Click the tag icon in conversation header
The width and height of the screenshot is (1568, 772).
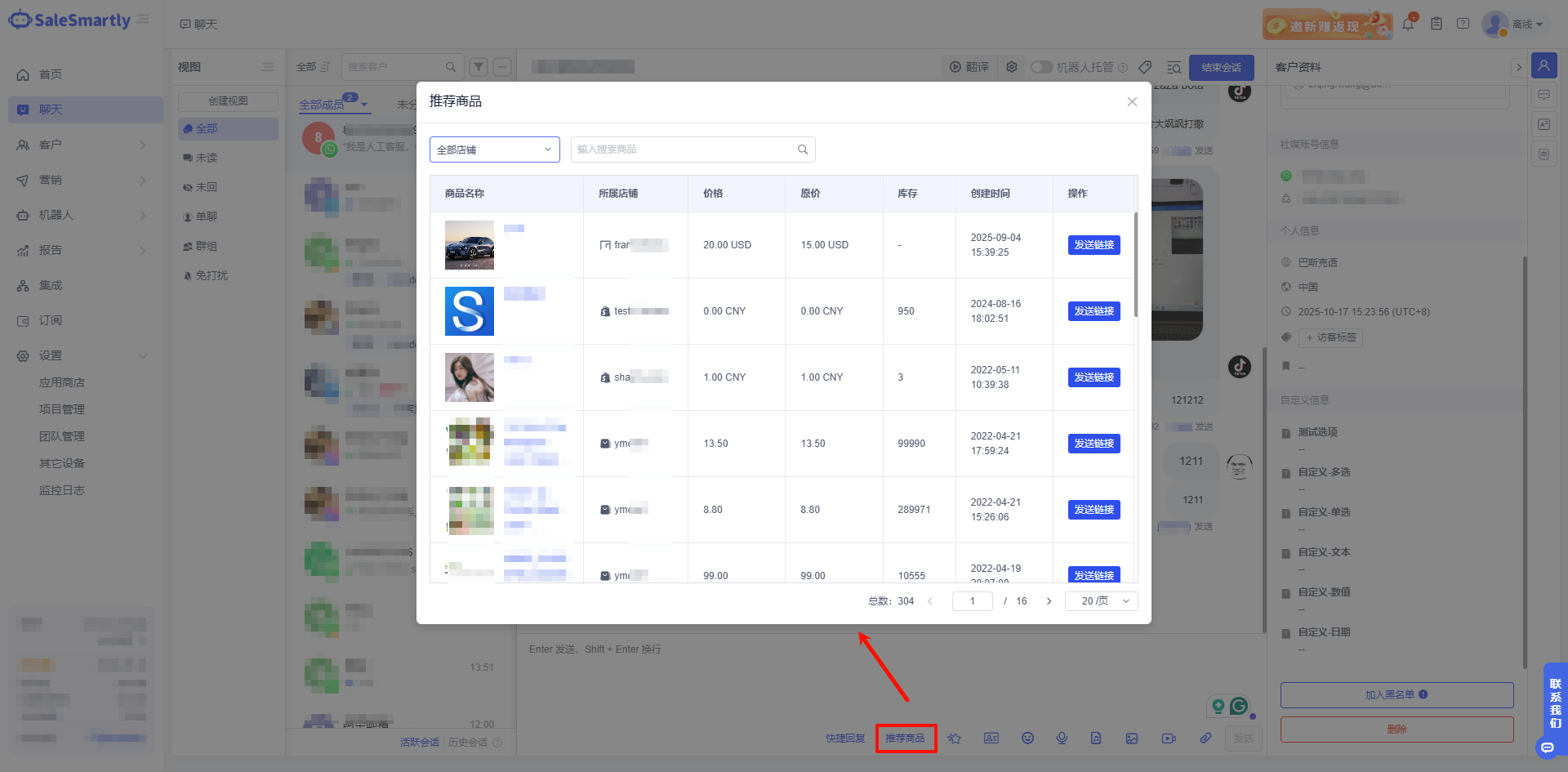click(1145, 67)
